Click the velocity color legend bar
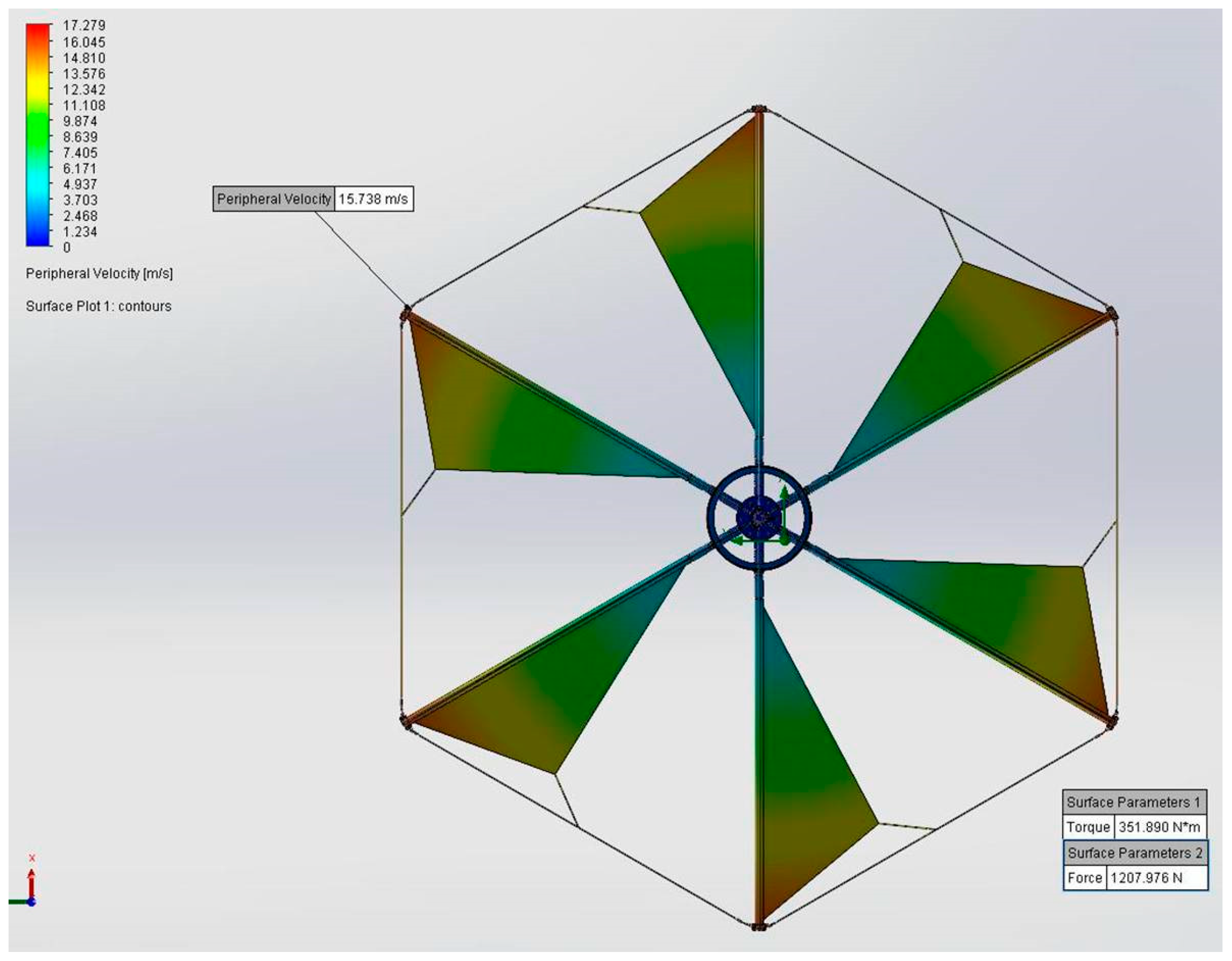 click(37, 135)
